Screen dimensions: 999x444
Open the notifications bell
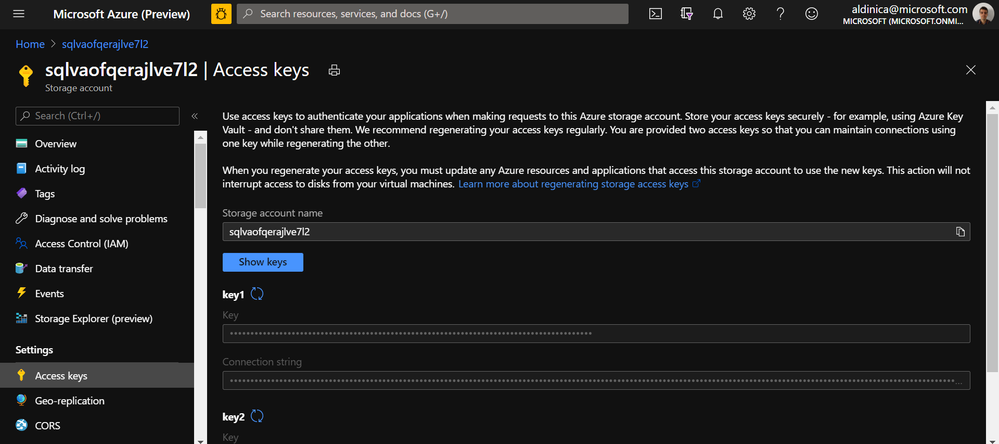(x=717, y=14)
